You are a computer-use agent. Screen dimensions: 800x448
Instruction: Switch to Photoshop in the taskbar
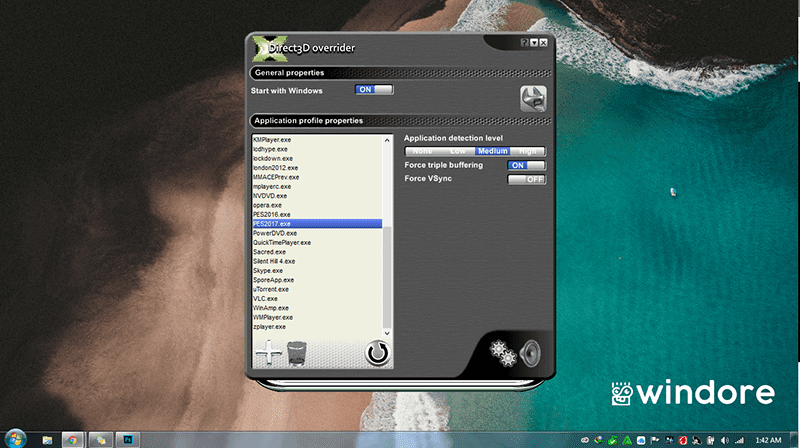pos(128,440)
